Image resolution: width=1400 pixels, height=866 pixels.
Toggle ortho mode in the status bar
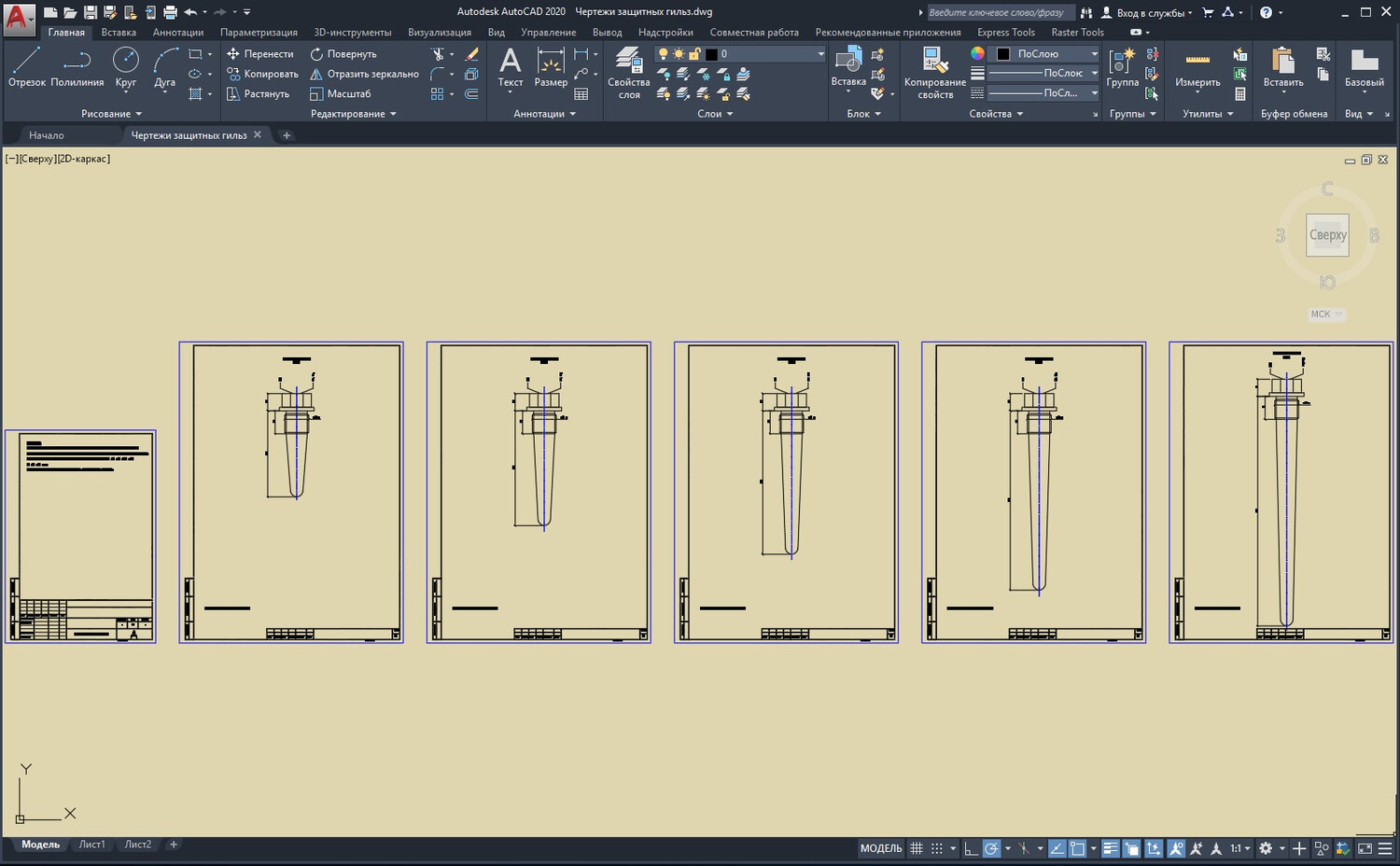[x=971, y=848]
